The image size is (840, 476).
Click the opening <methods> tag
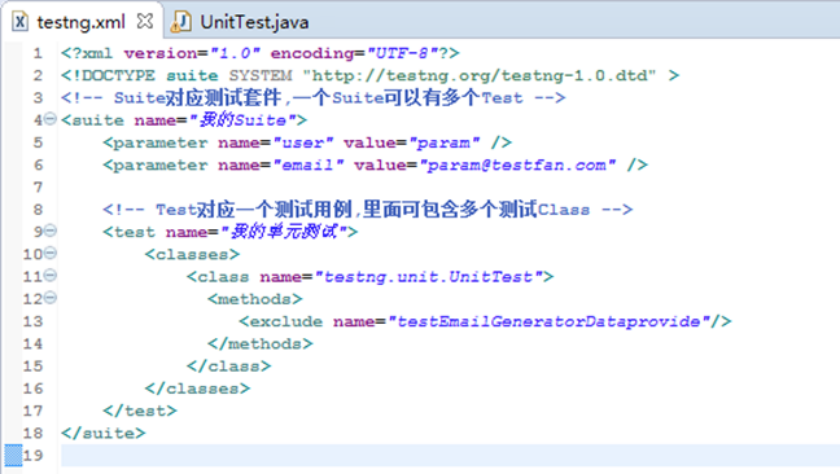255,299
